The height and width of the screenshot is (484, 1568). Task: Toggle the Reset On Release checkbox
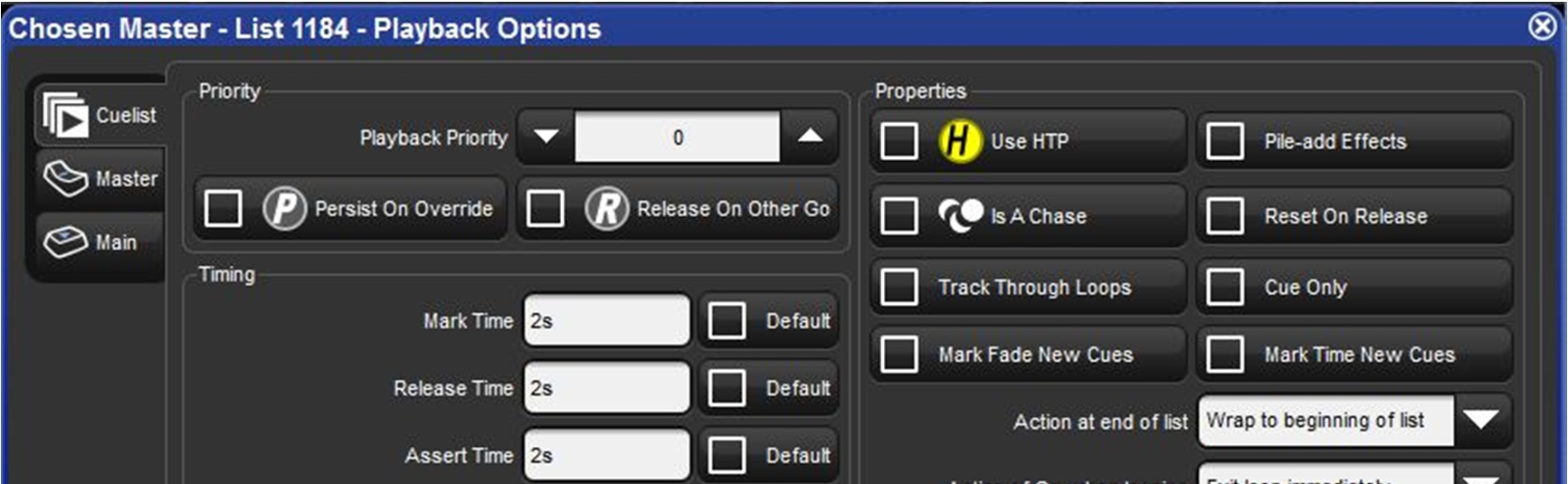point(1224,216)
